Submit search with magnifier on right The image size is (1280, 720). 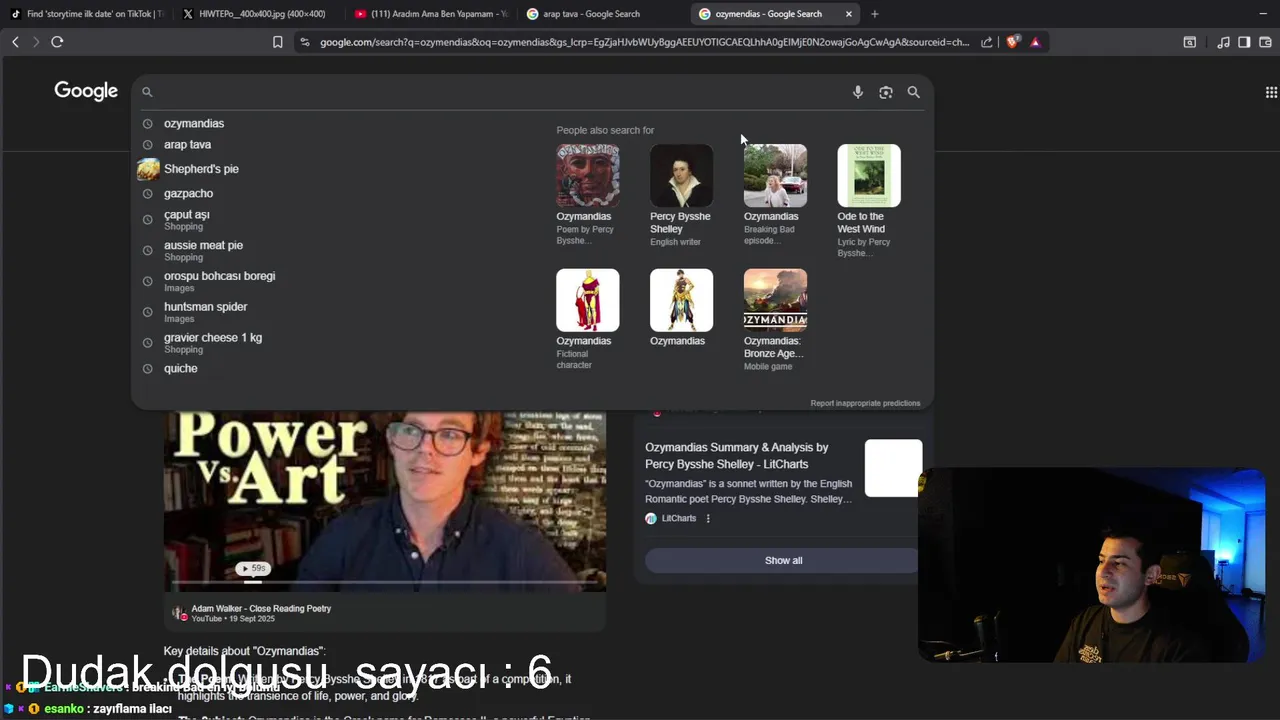click(913, 92)
